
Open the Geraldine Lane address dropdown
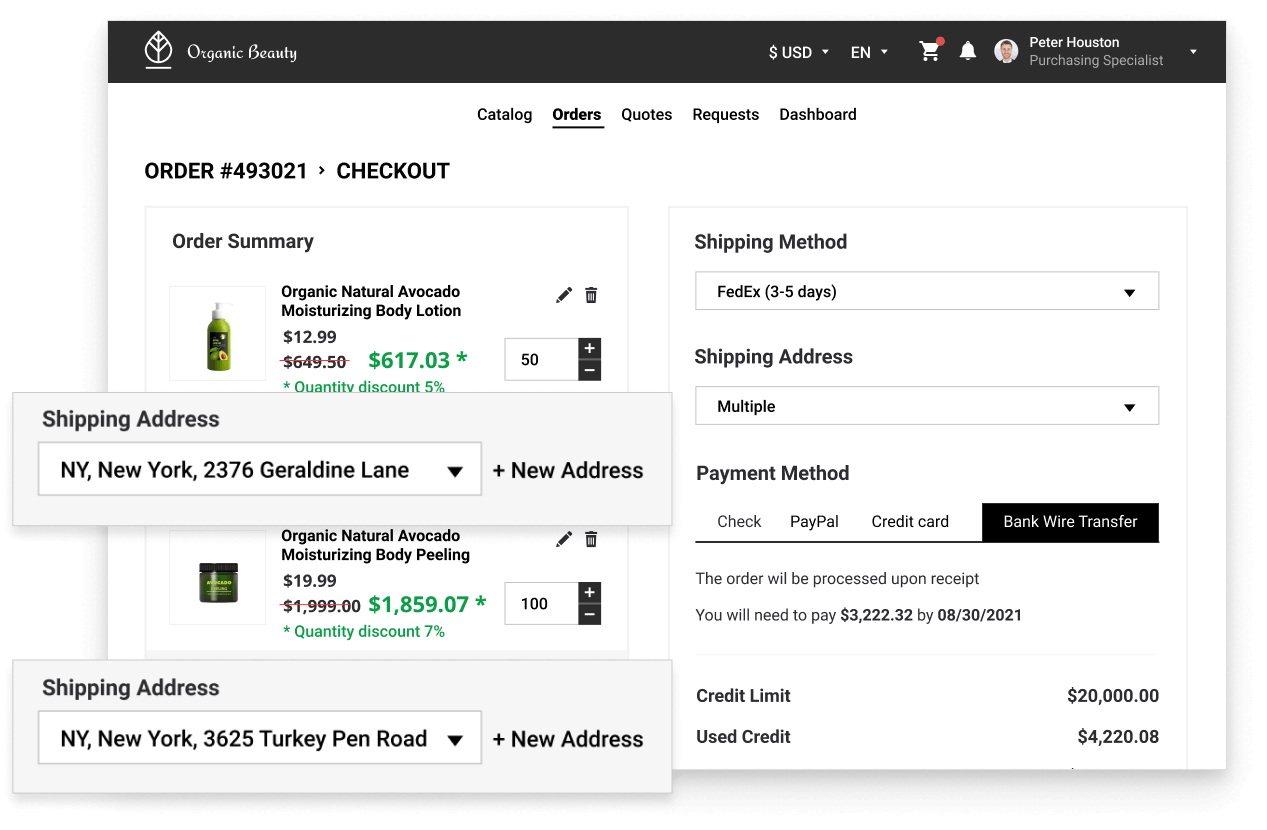click(x=260, y=470)
